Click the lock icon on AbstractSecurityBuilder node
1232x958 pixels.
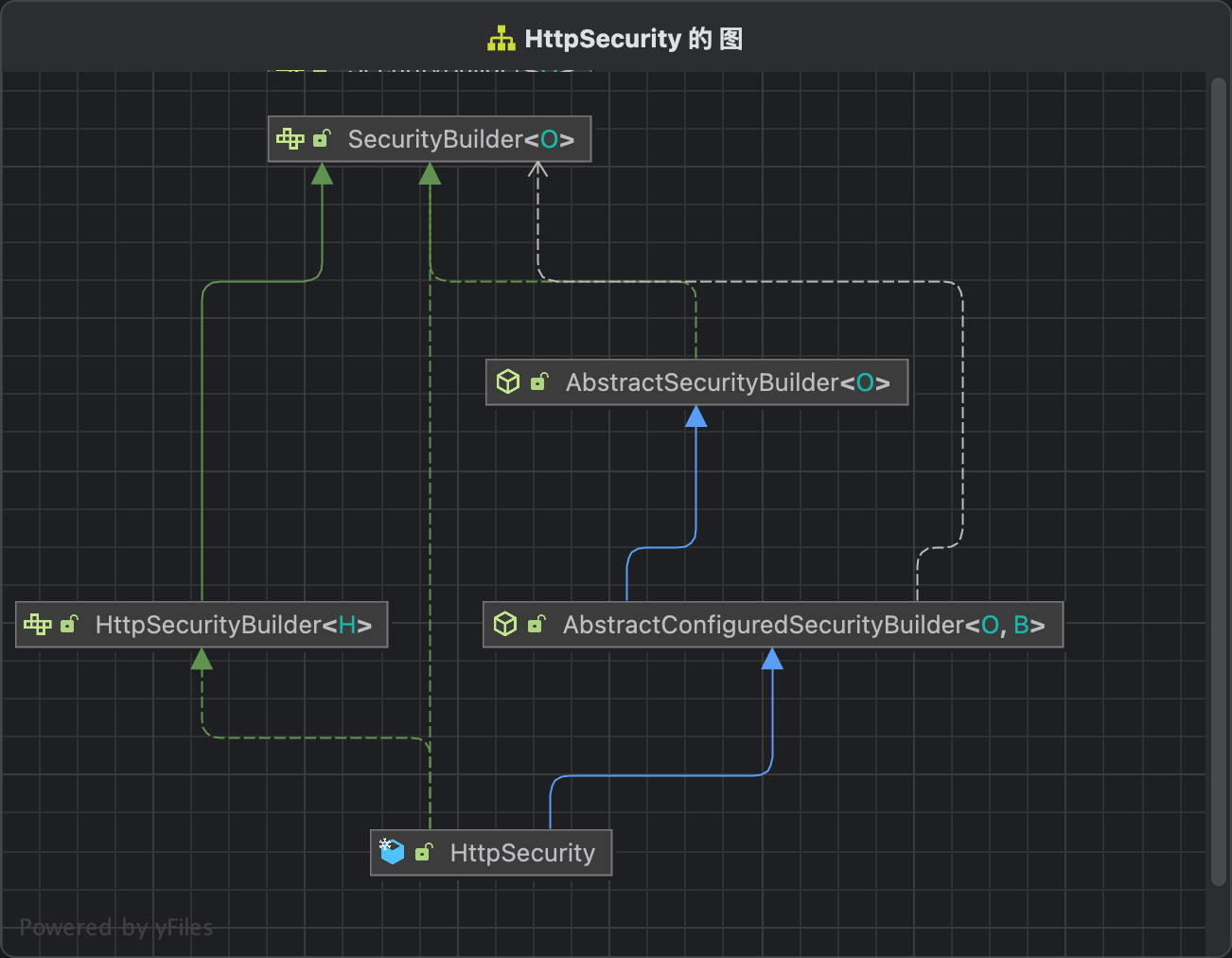click(x=539, y=381)
